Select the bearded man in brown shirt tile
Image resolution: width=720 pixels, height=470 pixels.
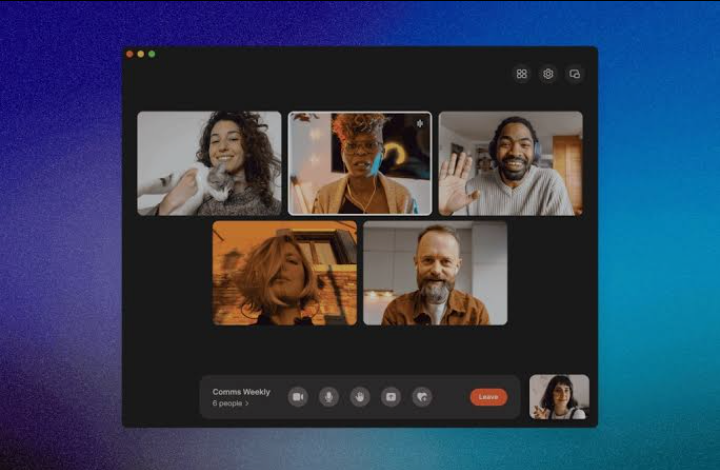point(435,273)
